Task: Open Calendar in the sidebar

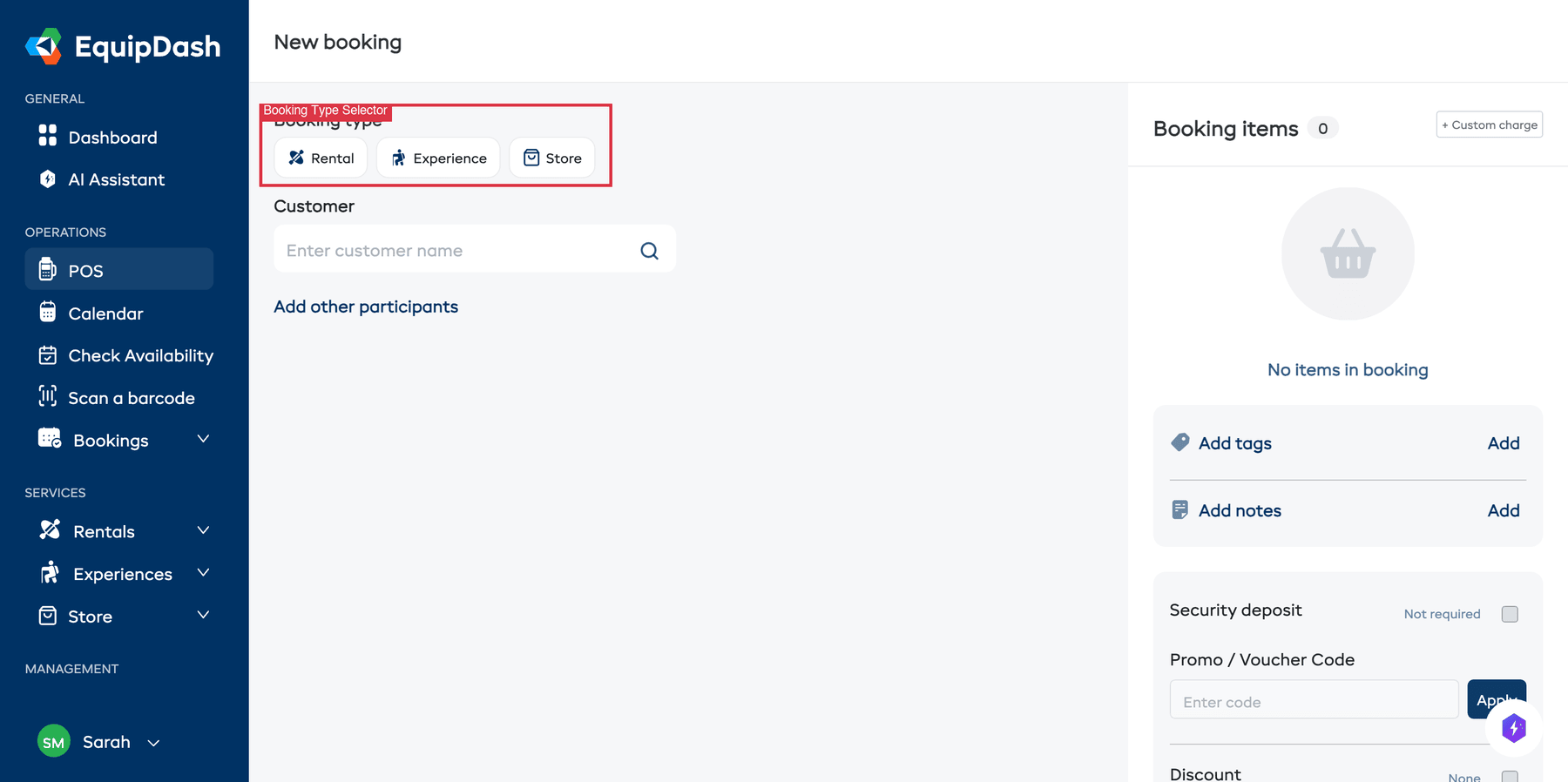Action: coord(105,313)
